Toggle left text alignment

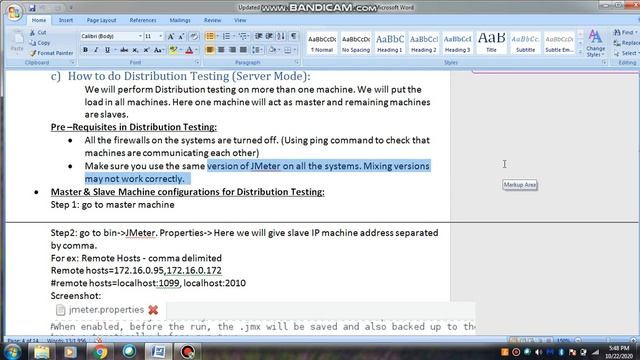tap(210, 50)
